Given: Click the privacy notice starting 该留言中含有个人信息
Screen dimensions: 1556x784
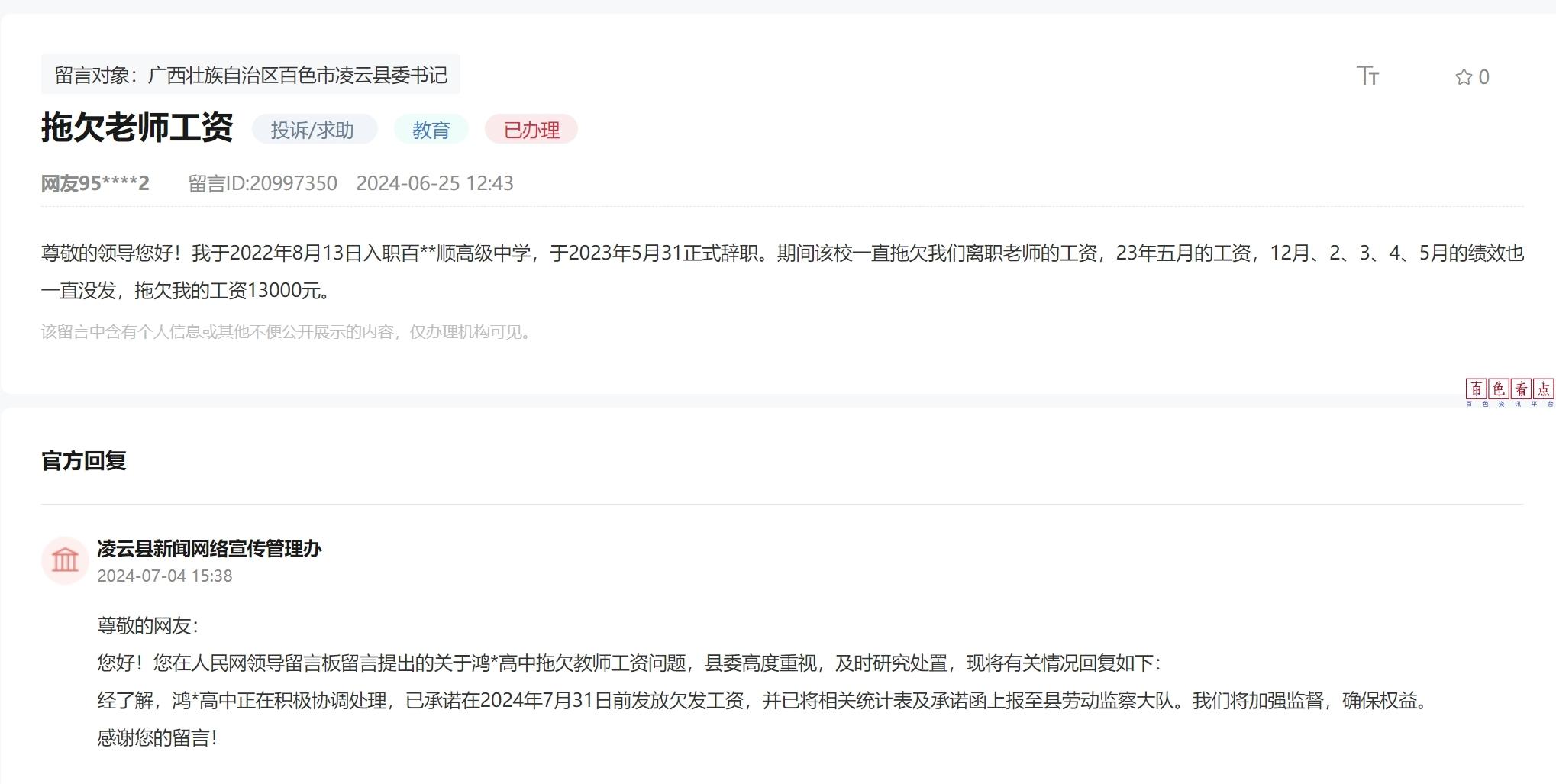Looking at the screenshot, I should (287, 332).
